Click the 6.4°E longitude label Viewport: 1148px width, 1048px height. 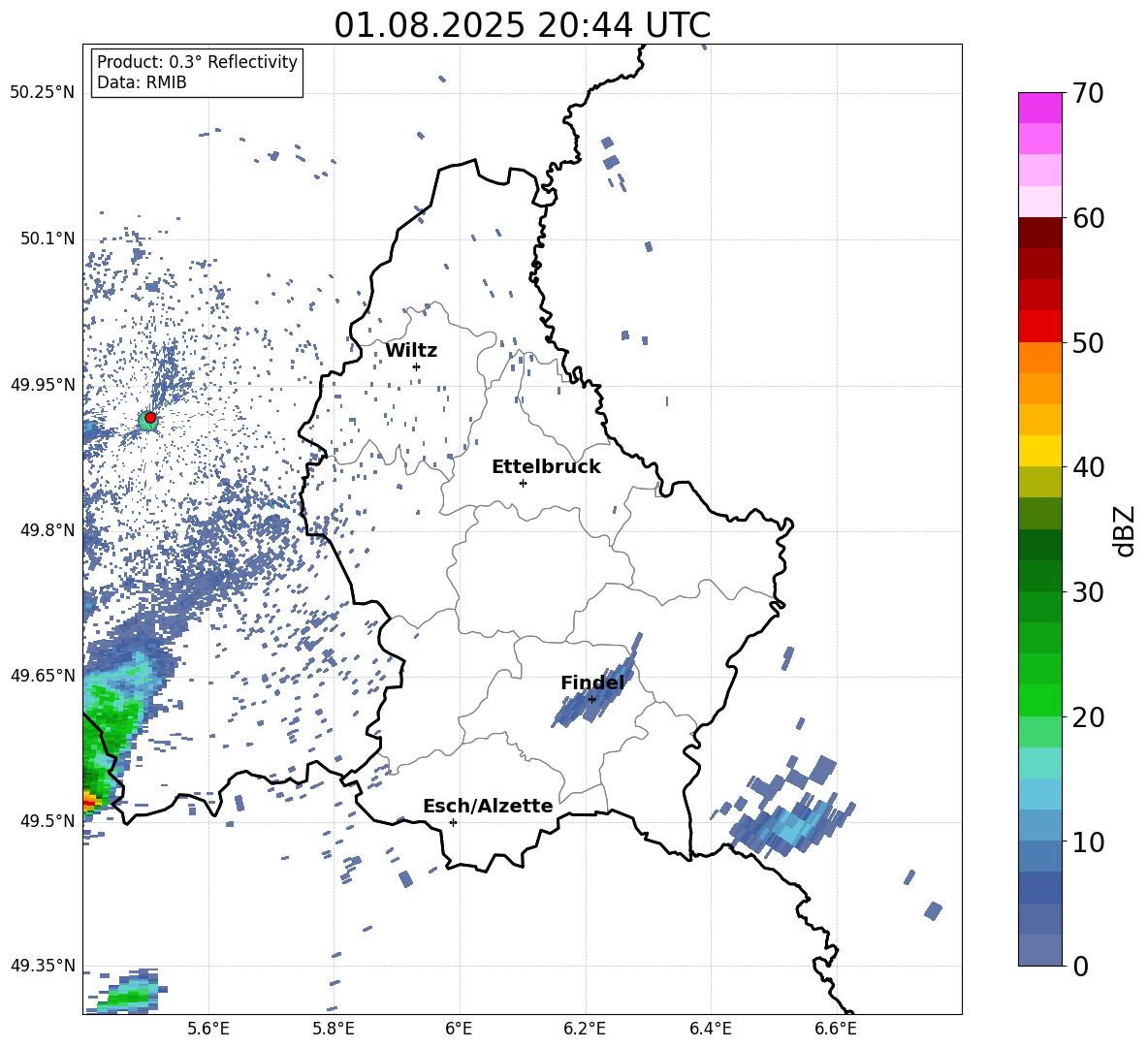pos(710,1029)
